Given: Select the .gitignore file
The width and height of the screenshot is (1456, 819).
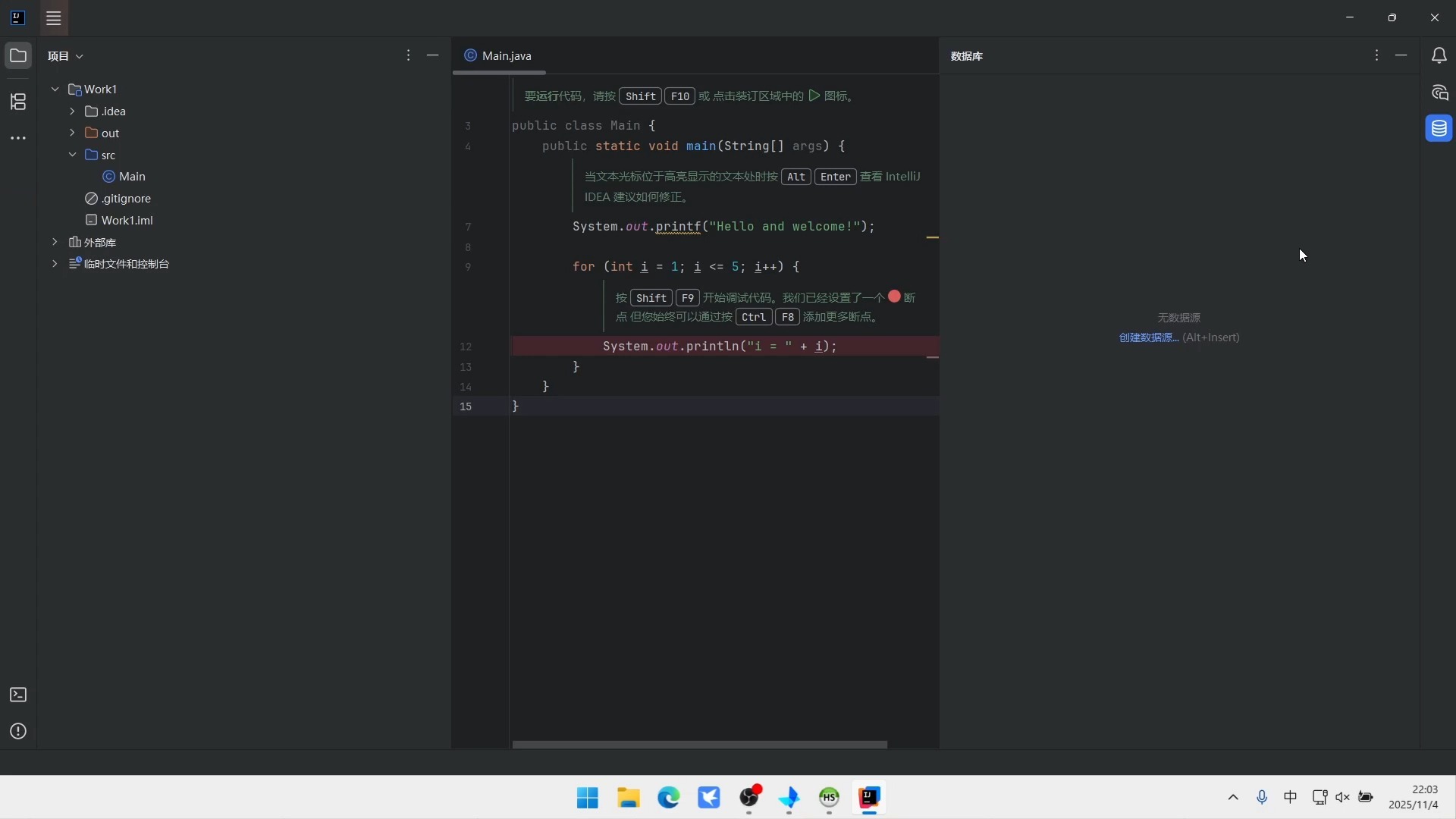Looking at the screenshot, I should (118, 199).
